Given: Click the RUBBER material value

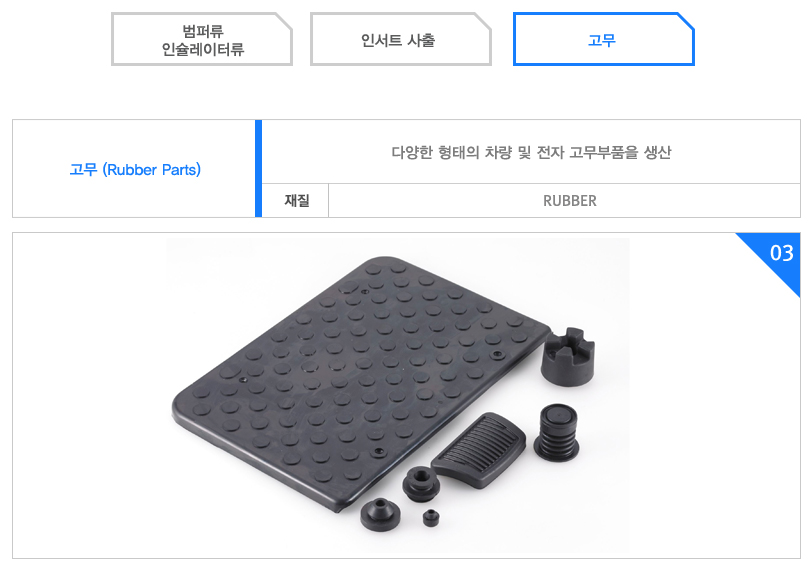Looking at the screenshot, I should (x=570, y=200).
